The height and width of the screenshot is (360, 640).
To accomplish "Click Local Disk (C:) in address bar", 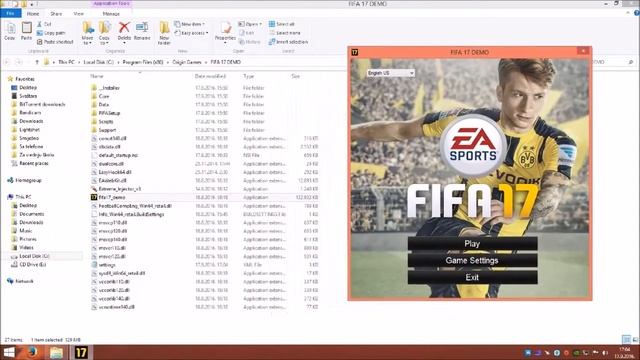I will 99,62.
